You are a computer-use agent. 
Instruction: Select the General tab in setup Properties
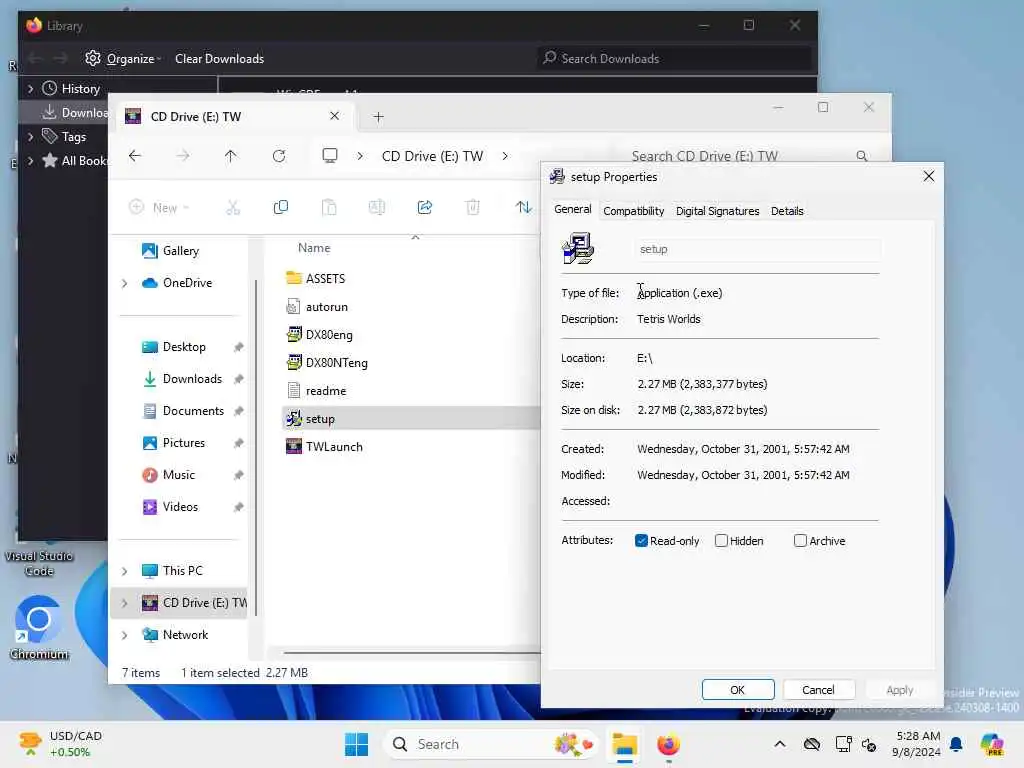tap(573, 209)
